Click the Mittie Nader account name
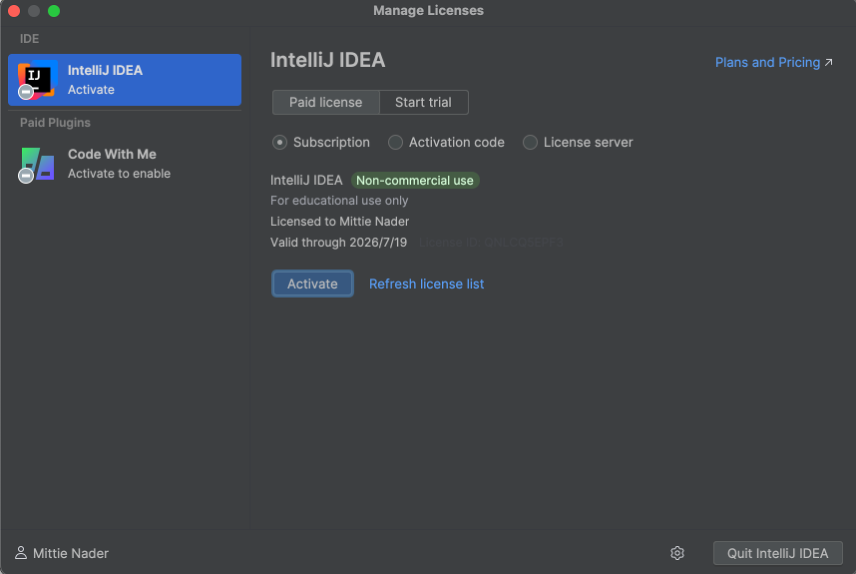856x574 pixels. (x=70, y=553)
